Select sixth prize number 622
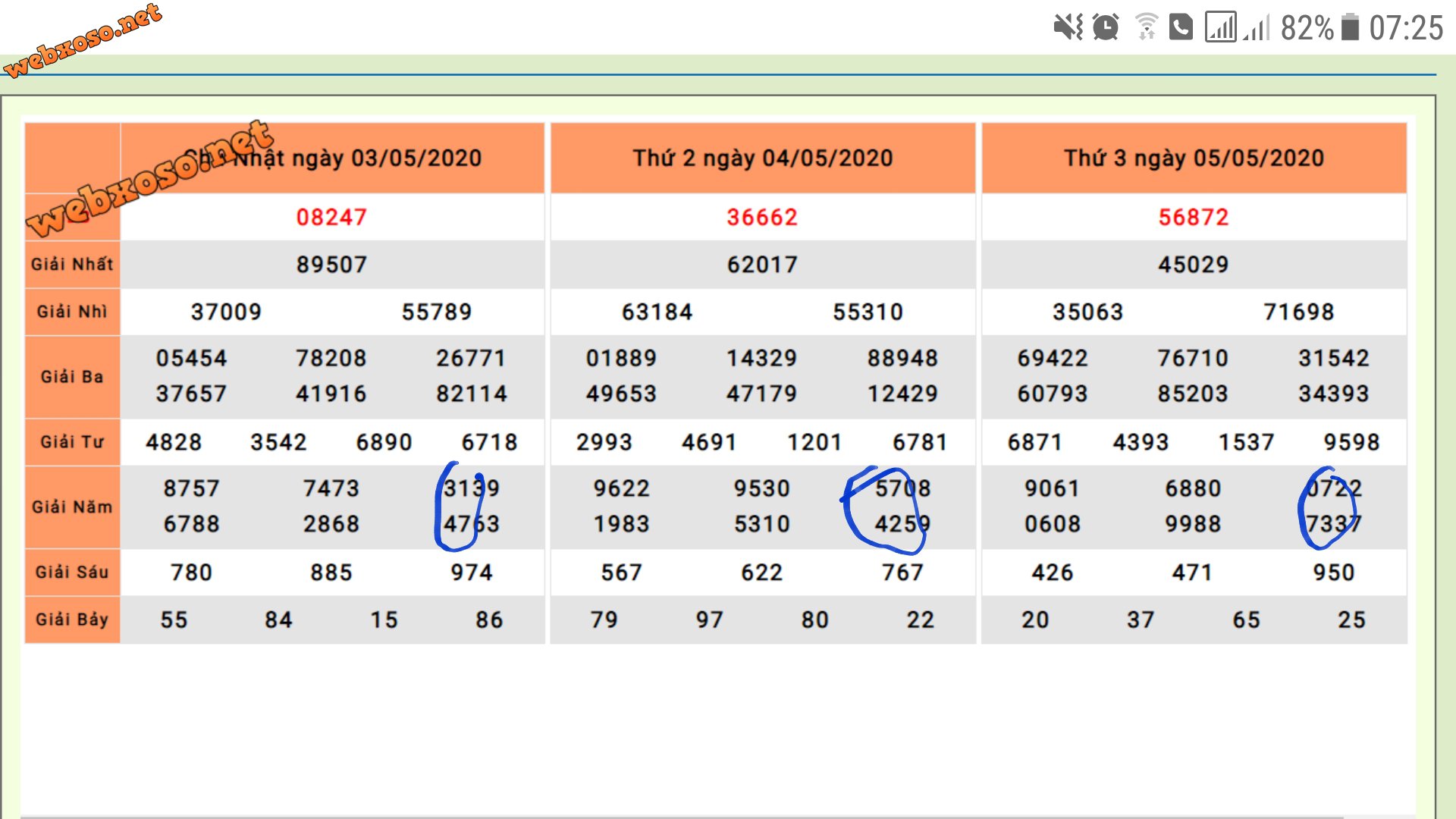The image size is (1456, 819). click(762, 573)
